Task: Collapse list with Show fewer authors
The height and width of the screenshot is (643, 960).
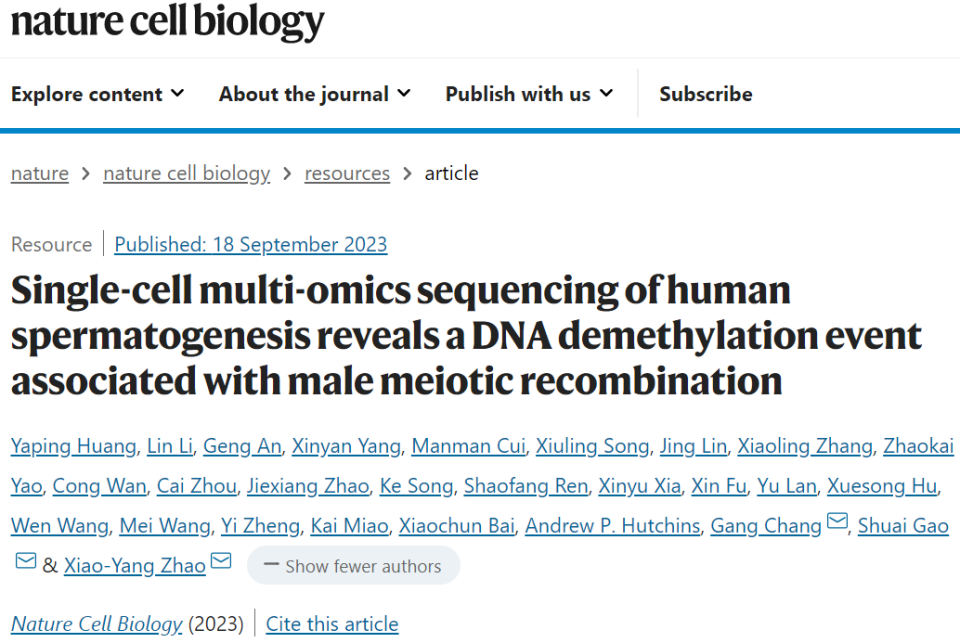Action: 353,566
